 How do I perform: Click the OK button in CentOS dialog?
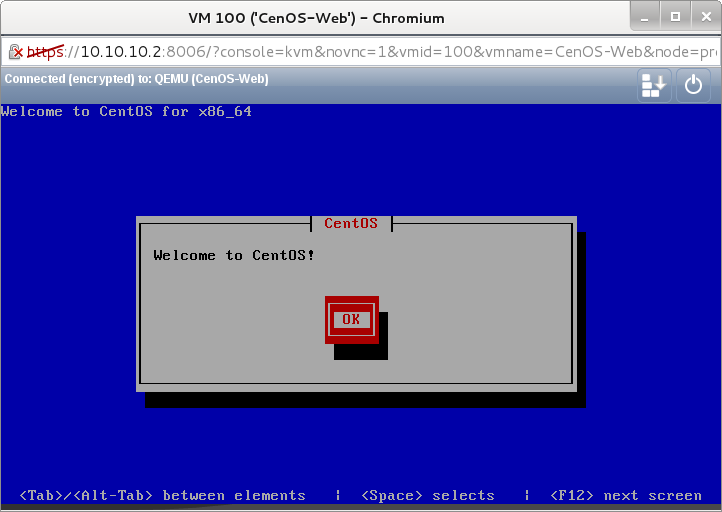point(352,320)
